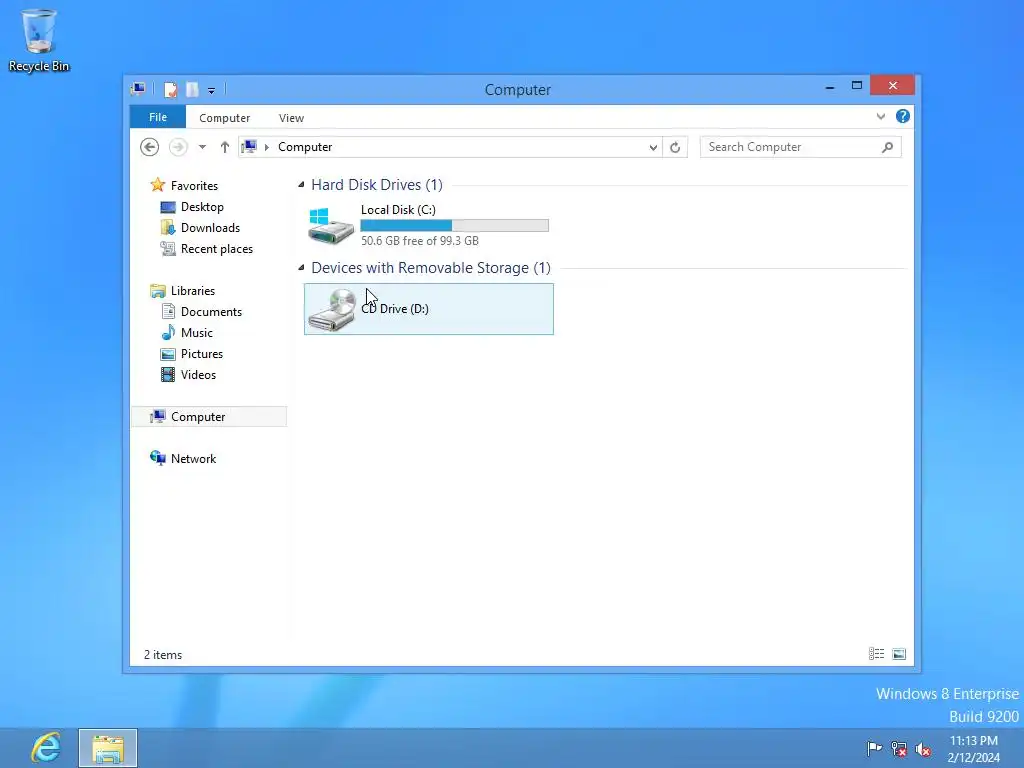Viewport: 1024px width, 768px height.
Task: Open Downloads under Favorites
Action: tap(210, 227)
